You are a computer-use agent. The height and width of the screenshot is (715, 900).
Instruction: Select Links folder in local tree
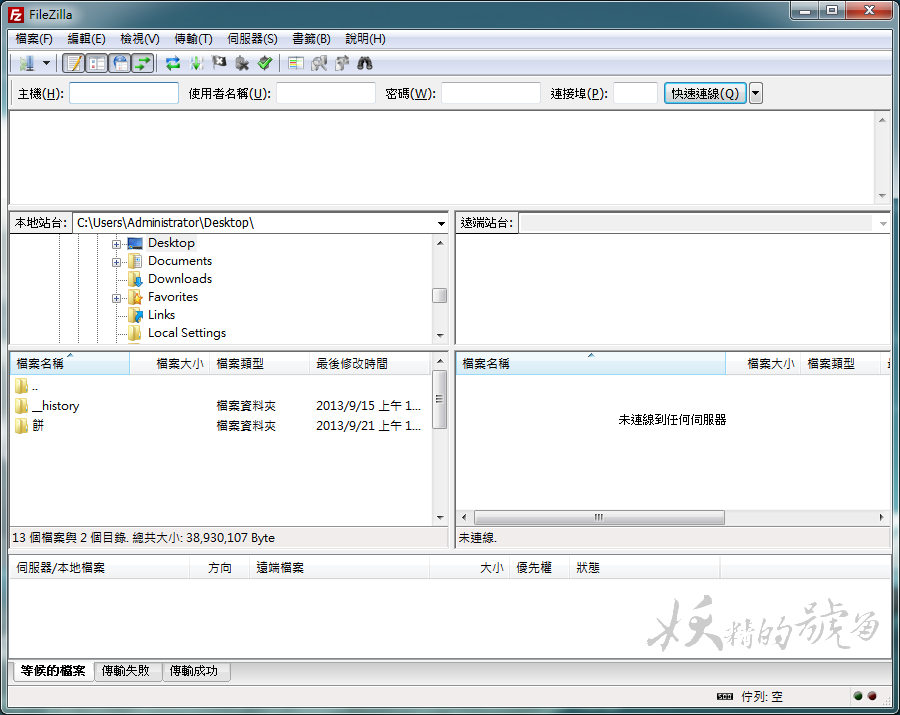161,315
